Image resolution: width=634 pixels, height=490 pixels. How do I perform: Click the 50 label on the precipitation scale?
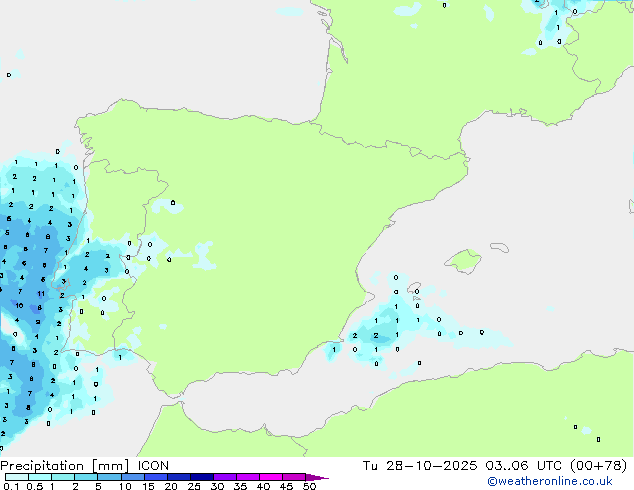(310, 487)
